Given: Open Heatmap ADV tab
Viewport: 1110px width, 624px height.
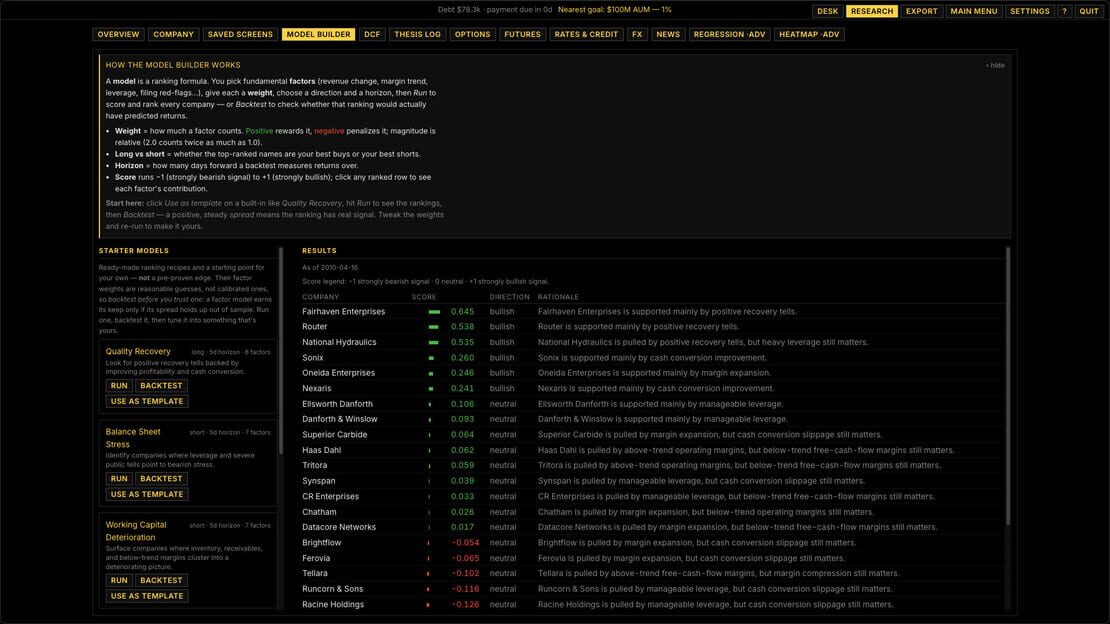Looking at the screenshot, I should click(809, 34).
